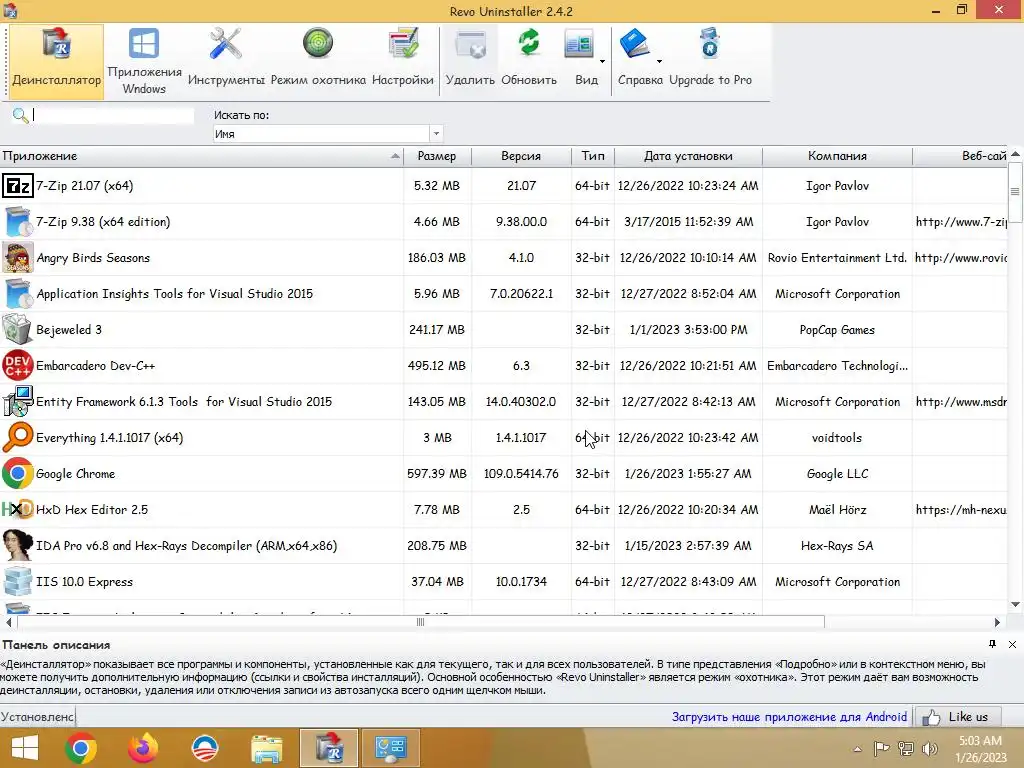The width and height of the screenshot is (1024, 768).
Task: Sort by Версия column header
Action: click(x=521, y=156)
